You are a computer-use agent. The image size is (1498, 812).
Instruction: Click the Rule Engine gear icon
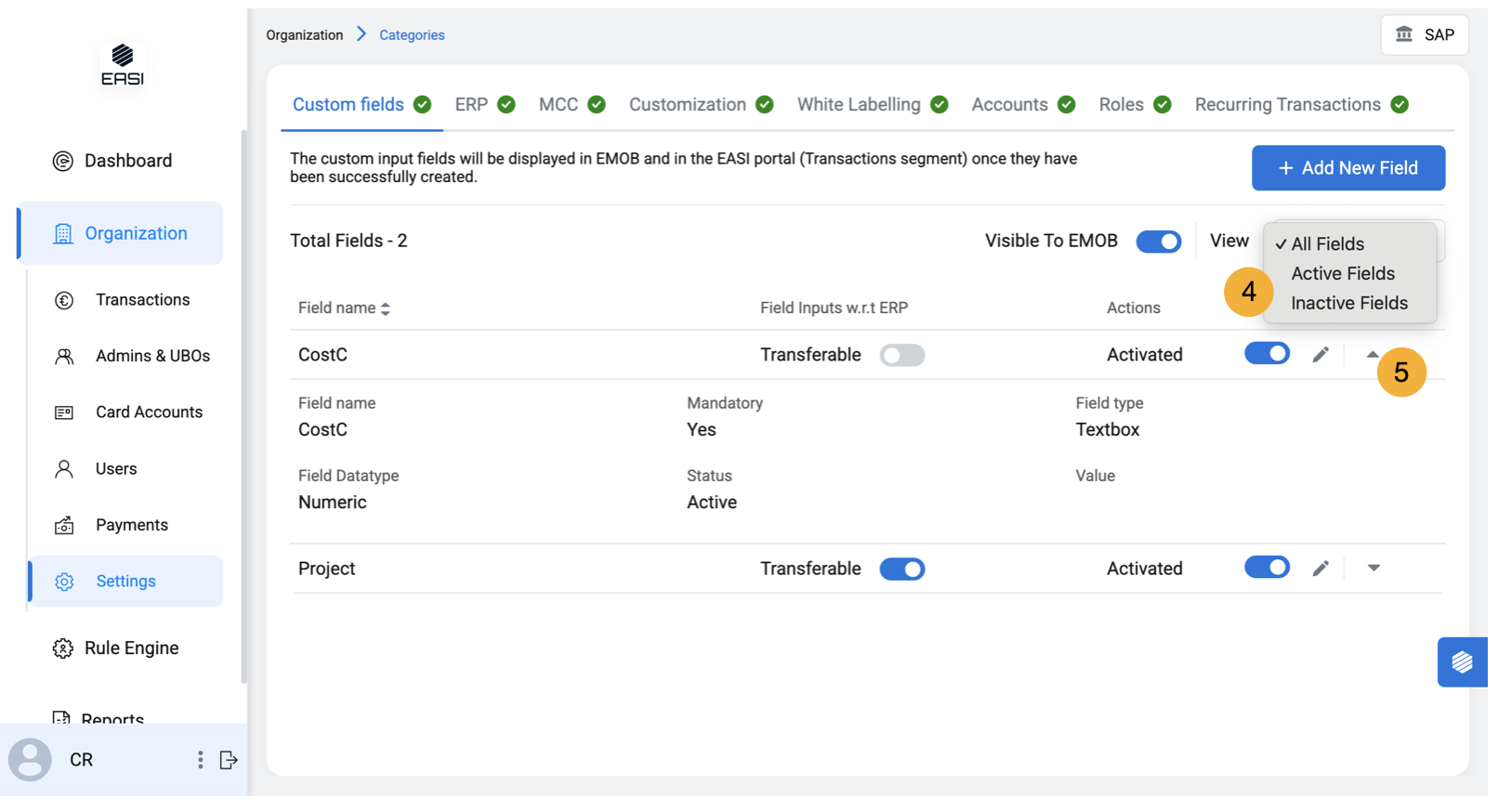point(62,648)
